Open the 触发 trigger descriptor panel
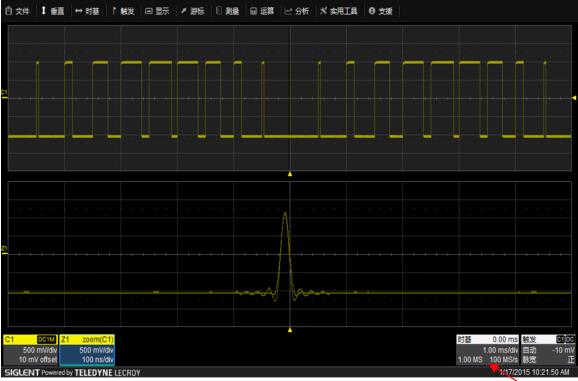Image resolution: width=578 pixels, height=381 pixels. pos(548,350)
